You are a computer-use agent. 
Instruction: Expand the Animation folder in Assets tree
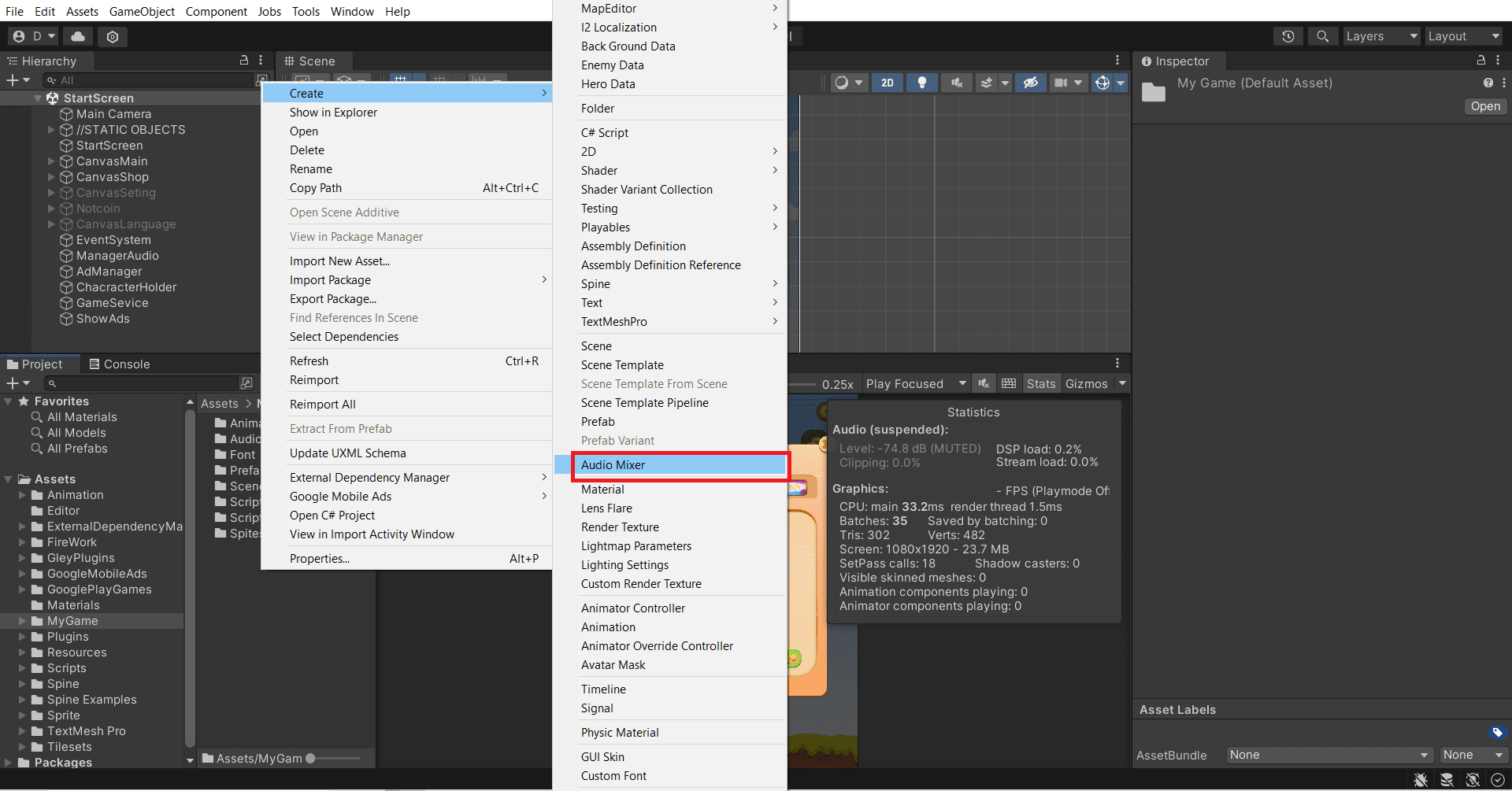(x=22, y=495)
